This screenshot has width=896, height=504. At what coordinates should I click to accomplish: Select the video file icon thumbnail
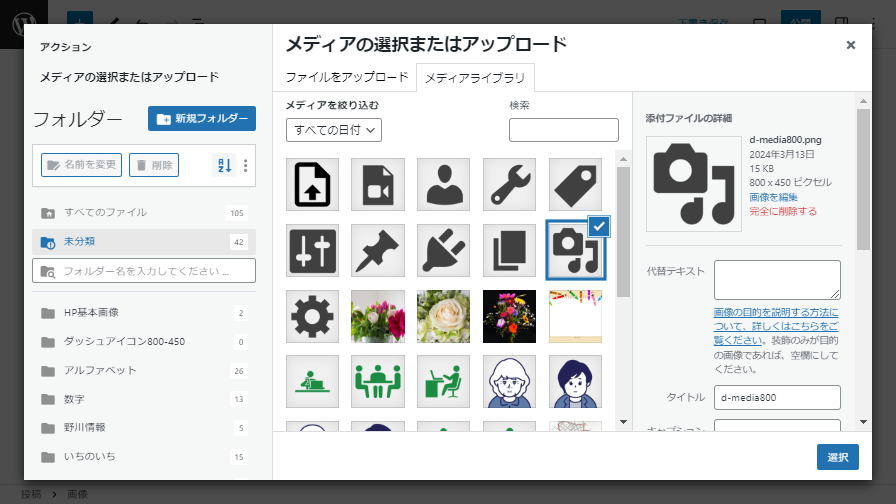click(377, 184)
